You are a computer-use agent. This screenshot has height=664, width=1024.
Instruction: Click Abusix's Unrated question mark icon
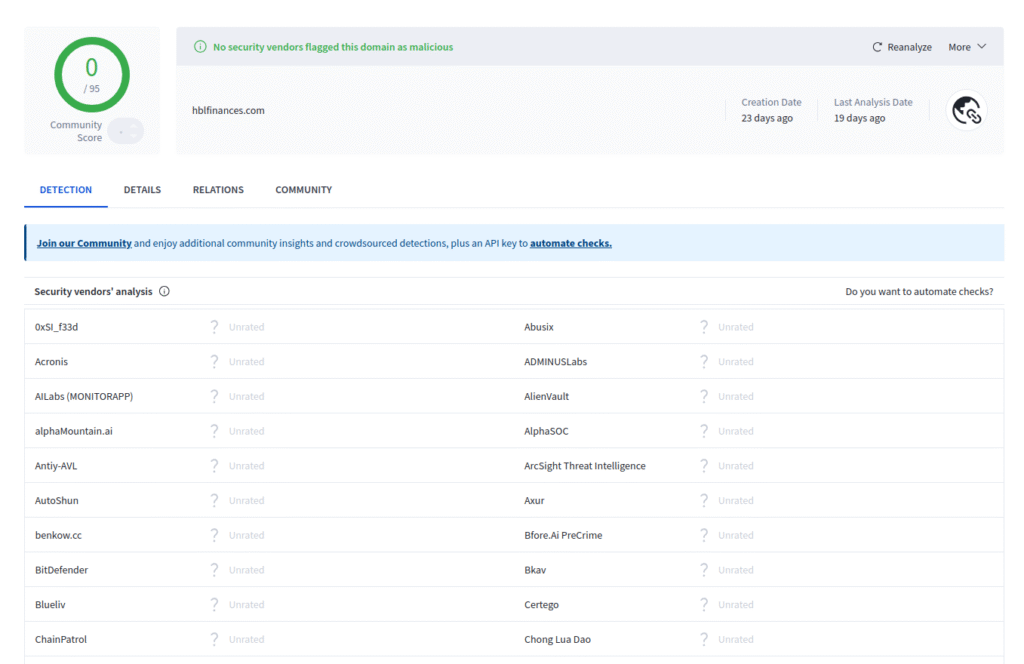pos(703,326)
